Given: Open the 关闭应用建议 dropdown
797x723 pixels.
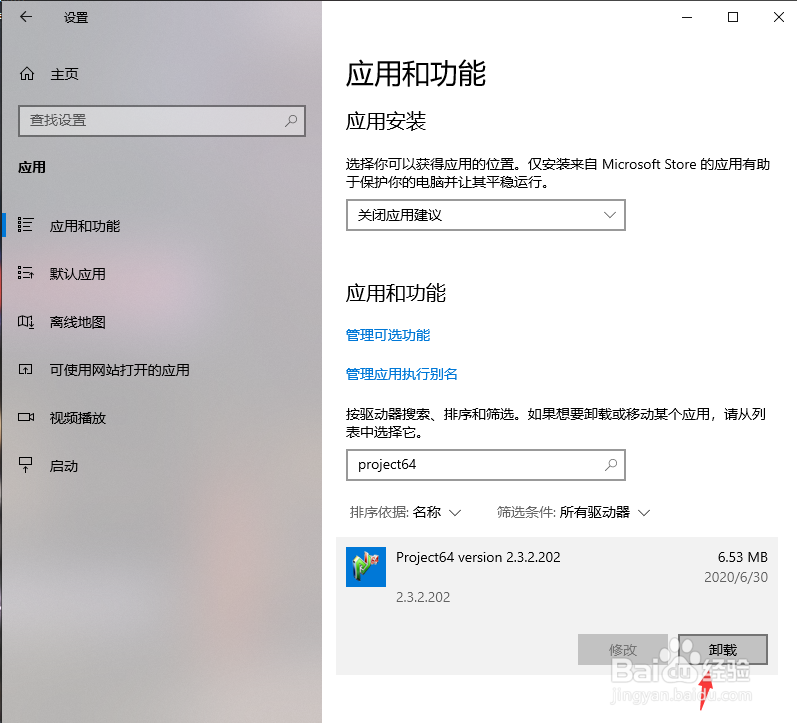Looking at the screenshot, I should coord(485,215).
